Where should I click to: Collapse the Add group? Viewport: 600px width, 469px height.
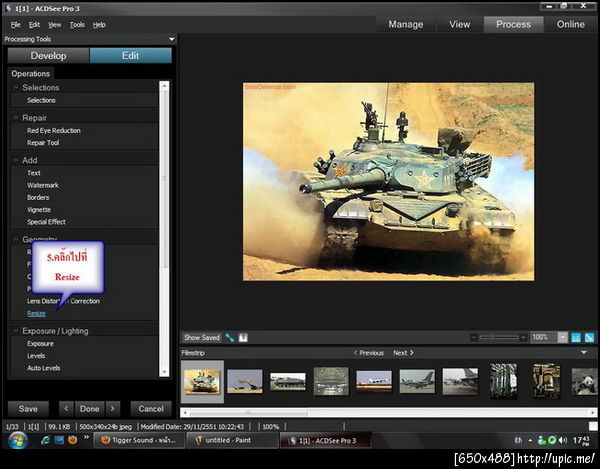click(x=16, y=160)
